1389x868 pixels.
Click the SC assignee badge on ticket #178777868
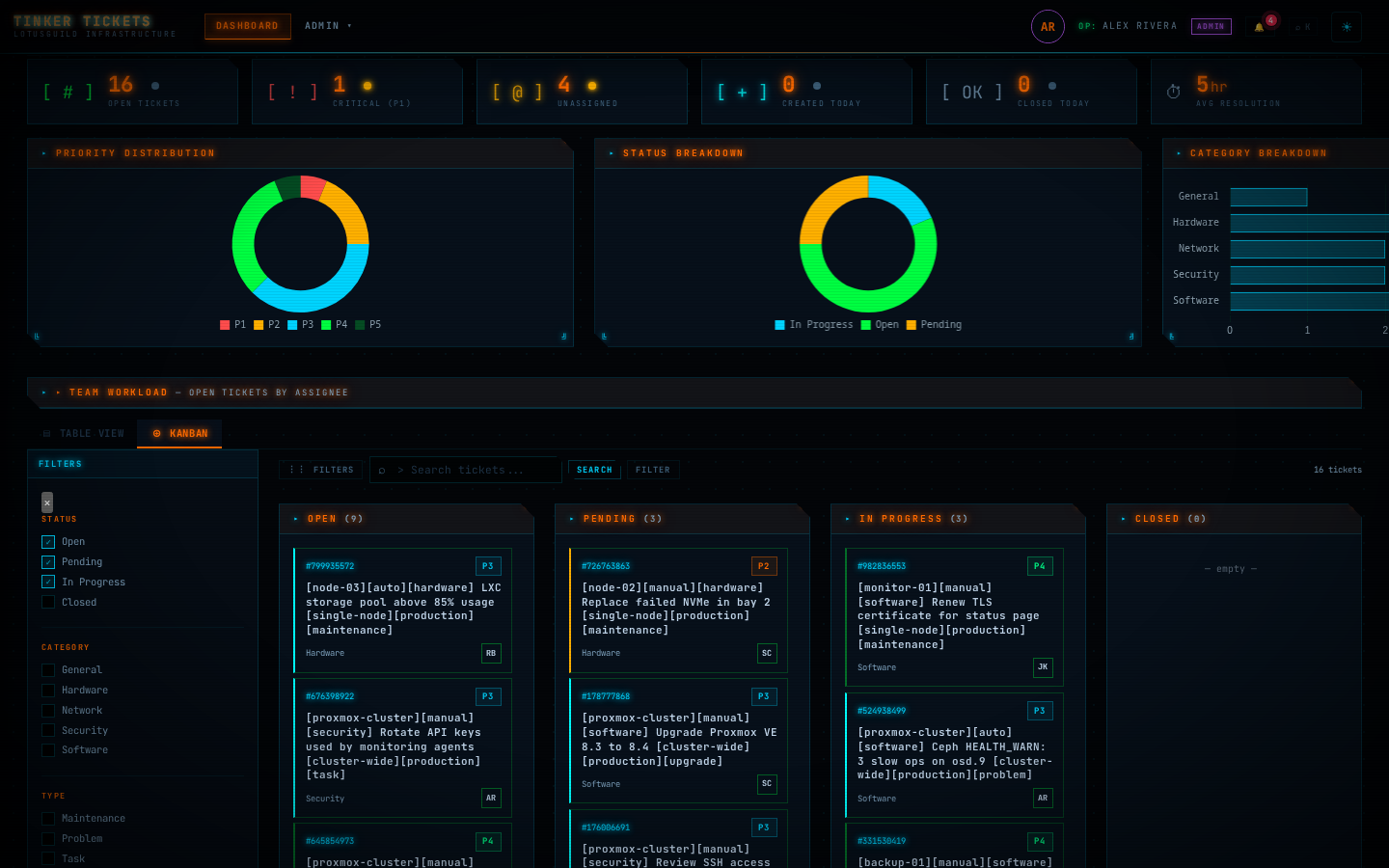click(x=767, y=783)
